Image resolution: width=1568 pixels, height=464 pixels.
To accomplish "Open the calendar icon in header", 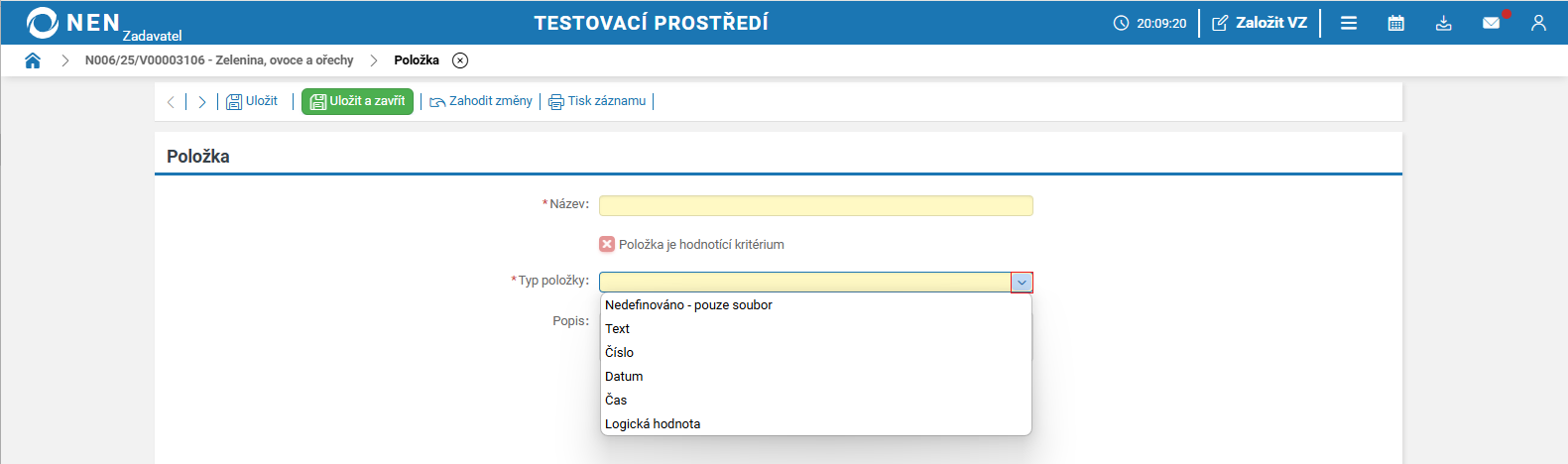I will [x=1395, y=23].
